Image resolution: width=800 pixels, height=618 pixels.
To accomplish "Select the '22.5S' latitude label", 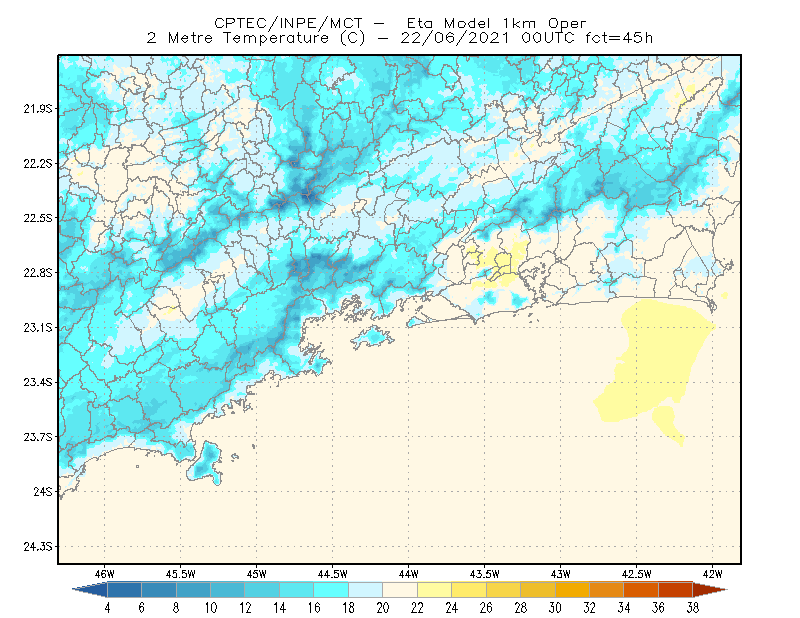I will 38,218.
